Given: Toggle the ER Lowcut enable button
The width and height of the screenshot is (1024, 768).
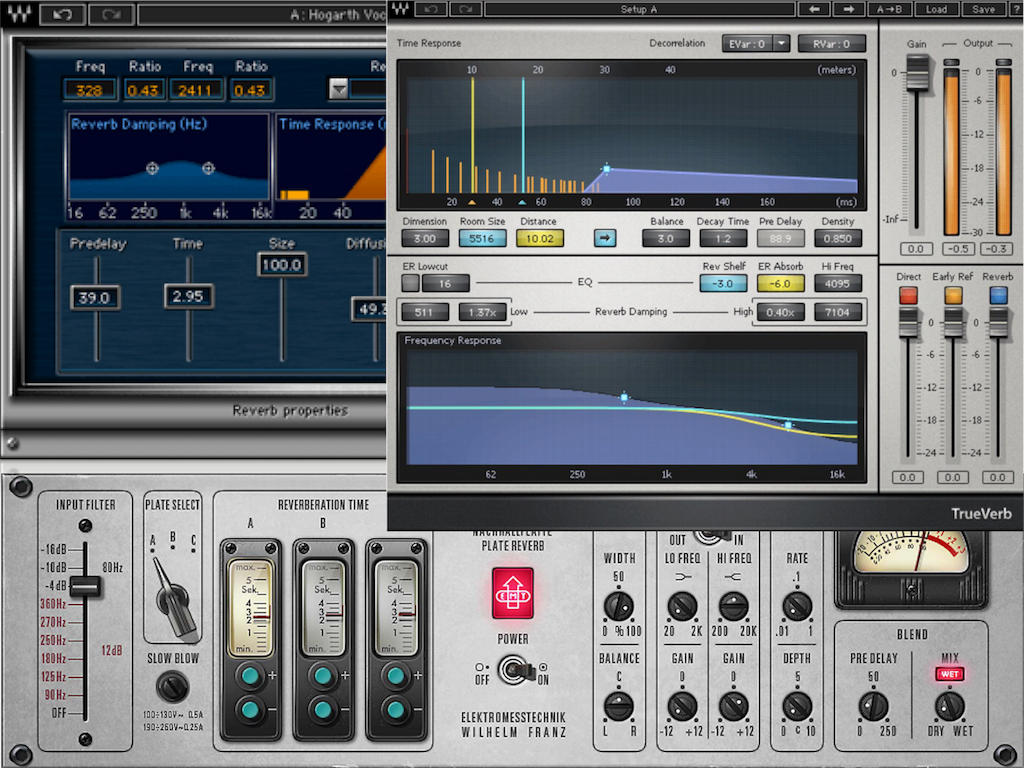Looking at the screenshot, I should click(x=410, y=283).
